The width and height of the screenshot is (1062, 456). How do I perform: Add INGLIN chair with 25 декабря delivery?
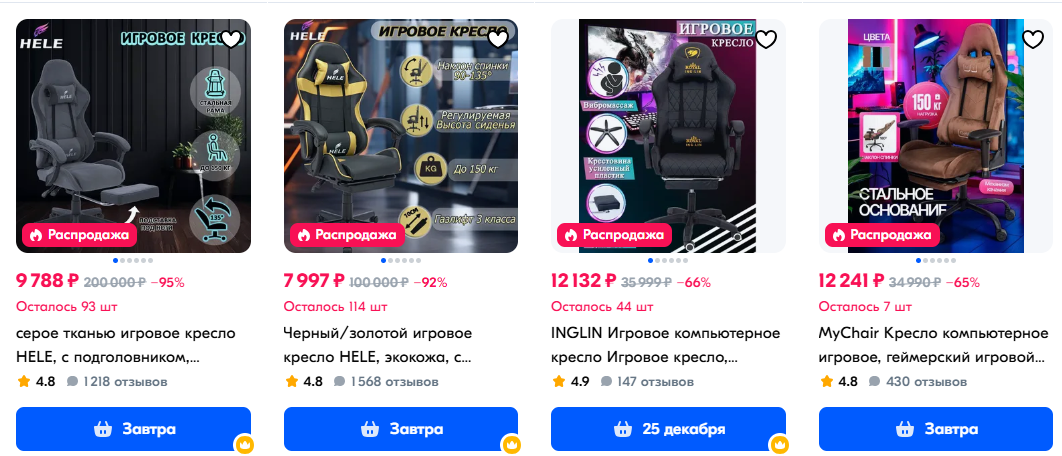668,429
